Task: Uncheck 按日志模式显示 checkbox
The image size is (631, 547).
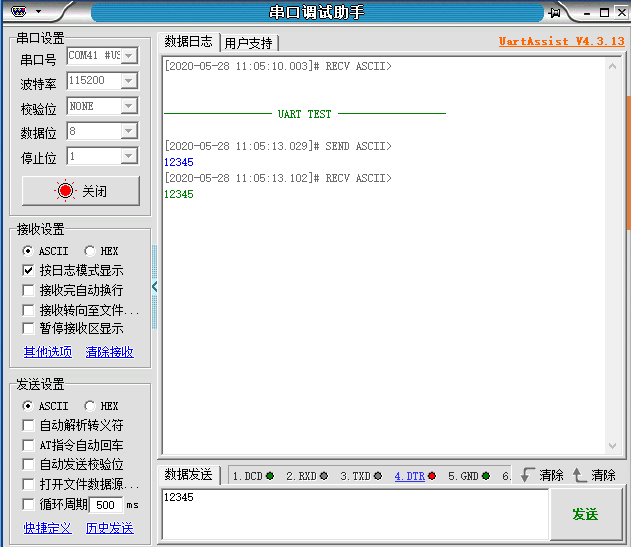Action: click(28, 270)
